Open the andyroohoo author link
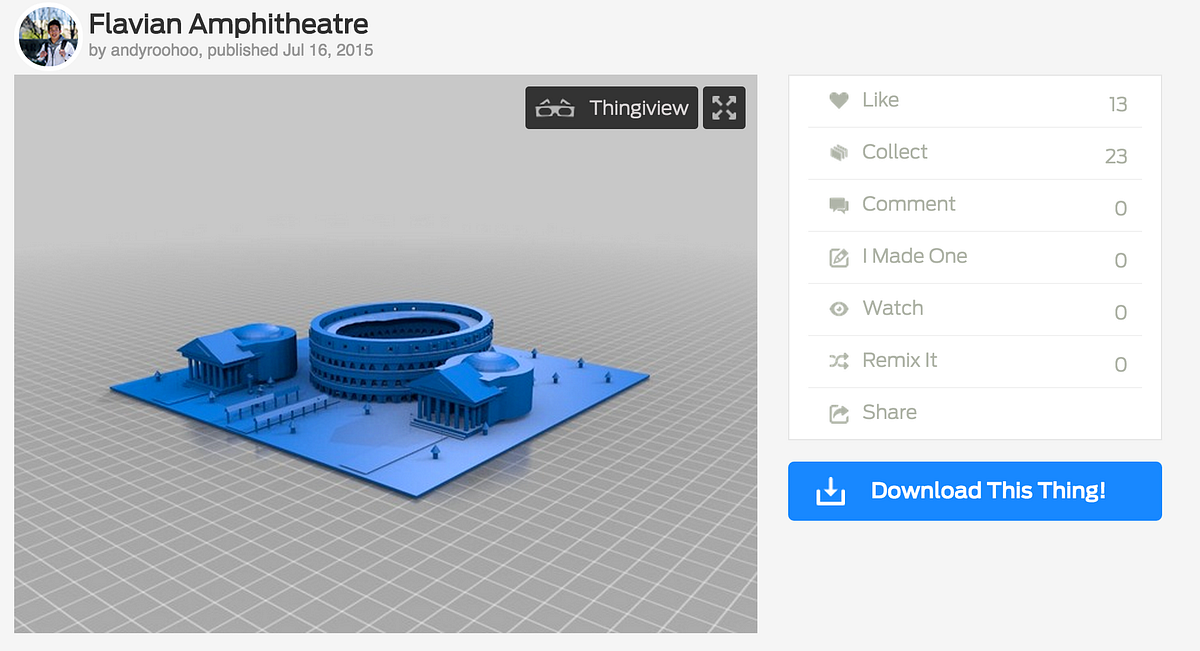This screenshot has width=1200, height=651. 154,50
